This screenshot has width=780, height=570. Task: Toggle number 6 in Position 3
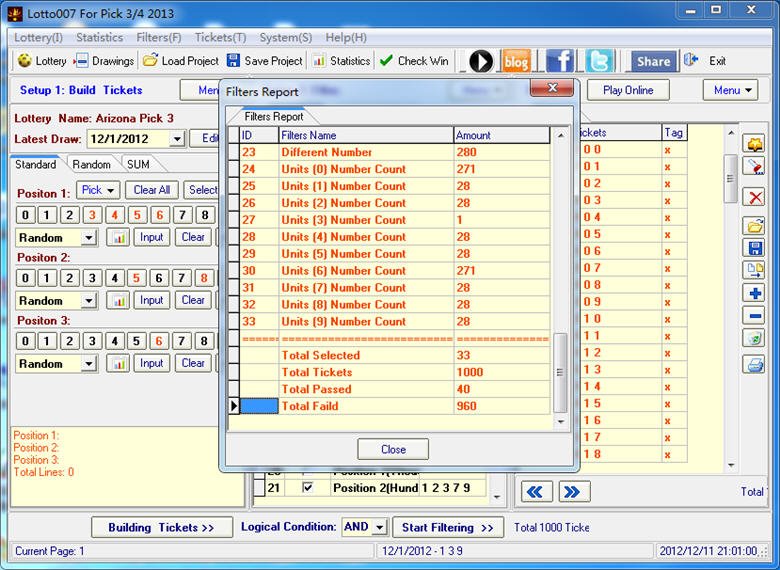159,341
